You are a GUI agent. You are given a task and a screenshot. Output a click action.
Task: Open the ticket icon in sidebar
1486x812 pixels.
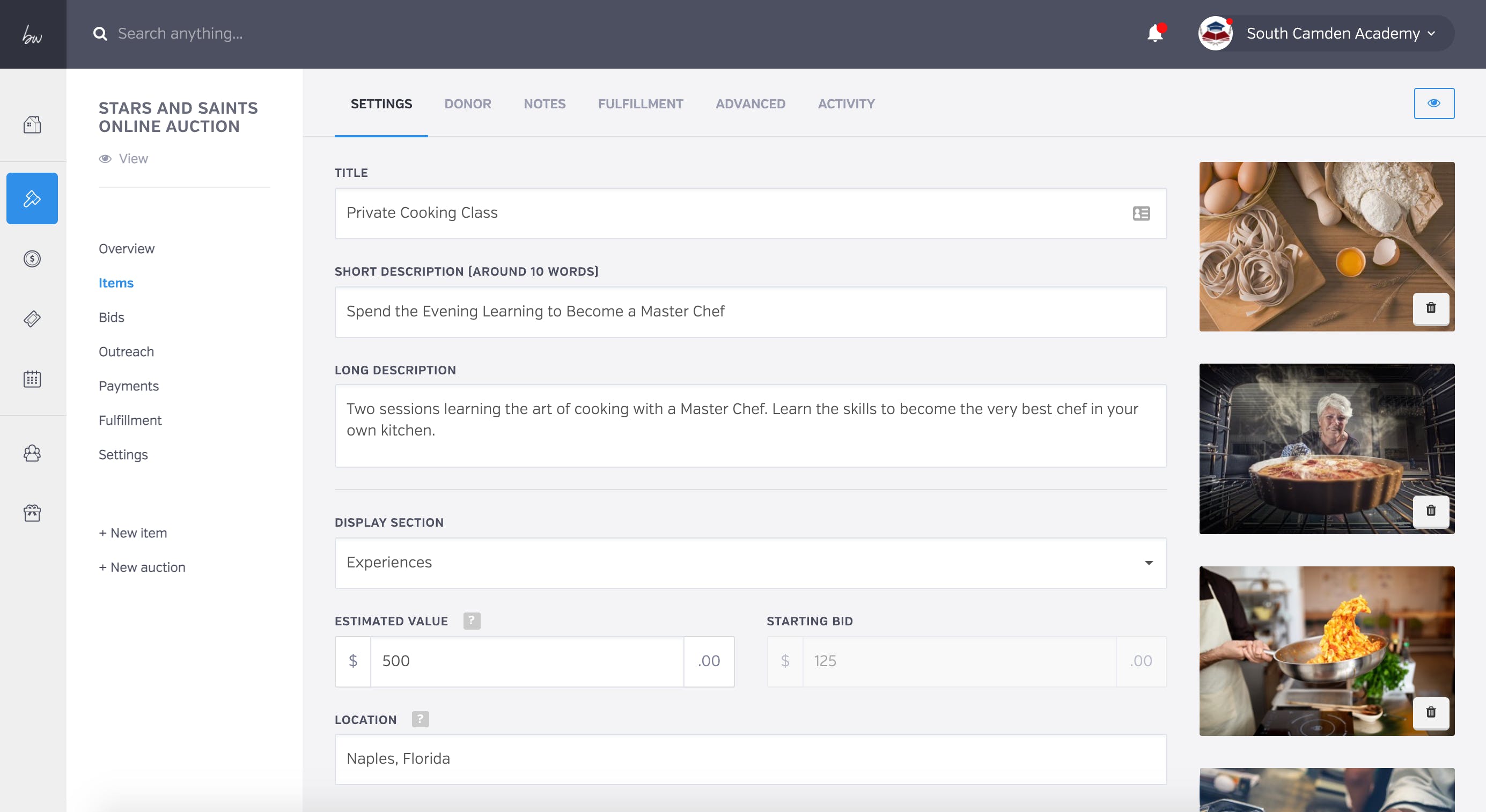pos(32,319)
